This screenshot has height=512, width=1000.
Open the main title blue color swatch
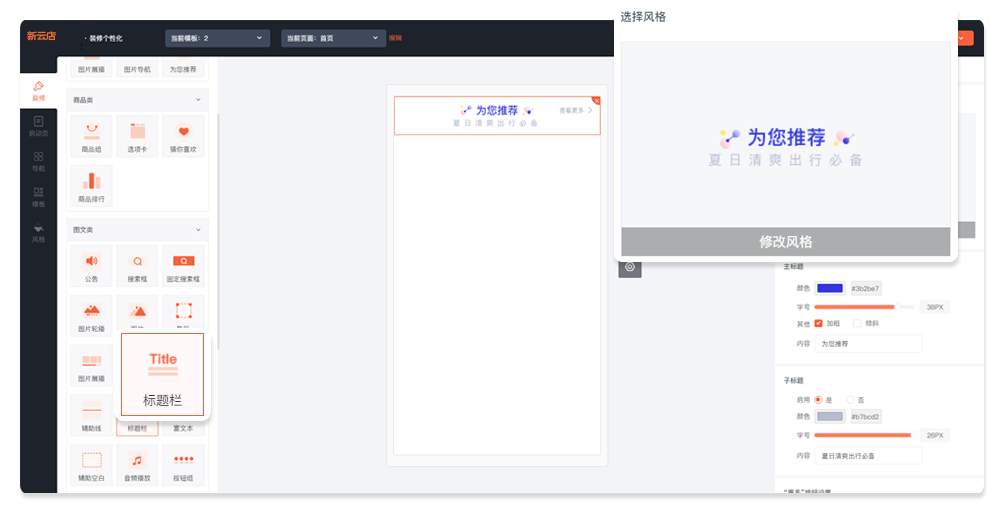click(x=830, y=288)
